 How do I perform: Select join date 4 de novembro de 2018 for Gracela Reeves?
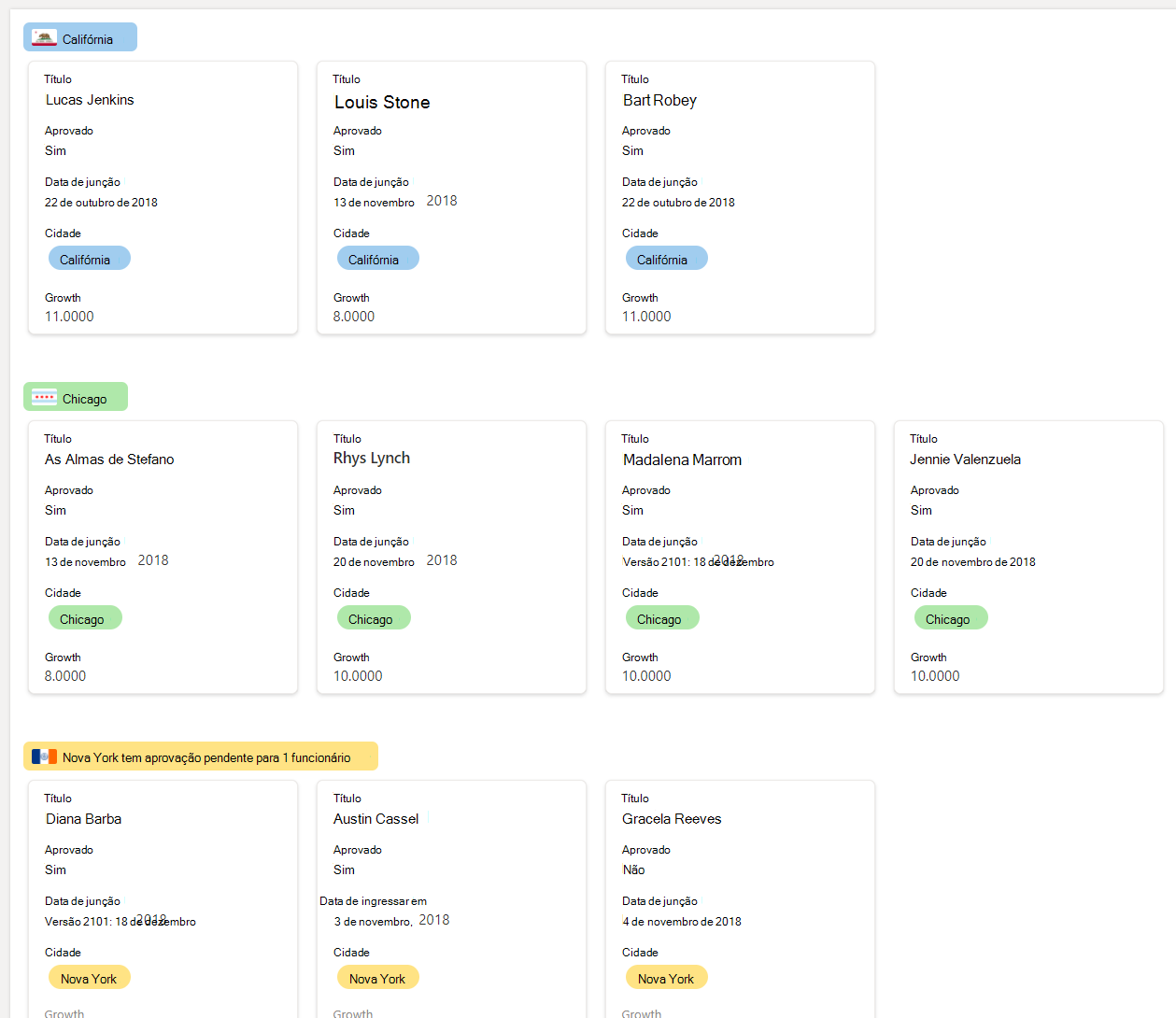point(682,922)
